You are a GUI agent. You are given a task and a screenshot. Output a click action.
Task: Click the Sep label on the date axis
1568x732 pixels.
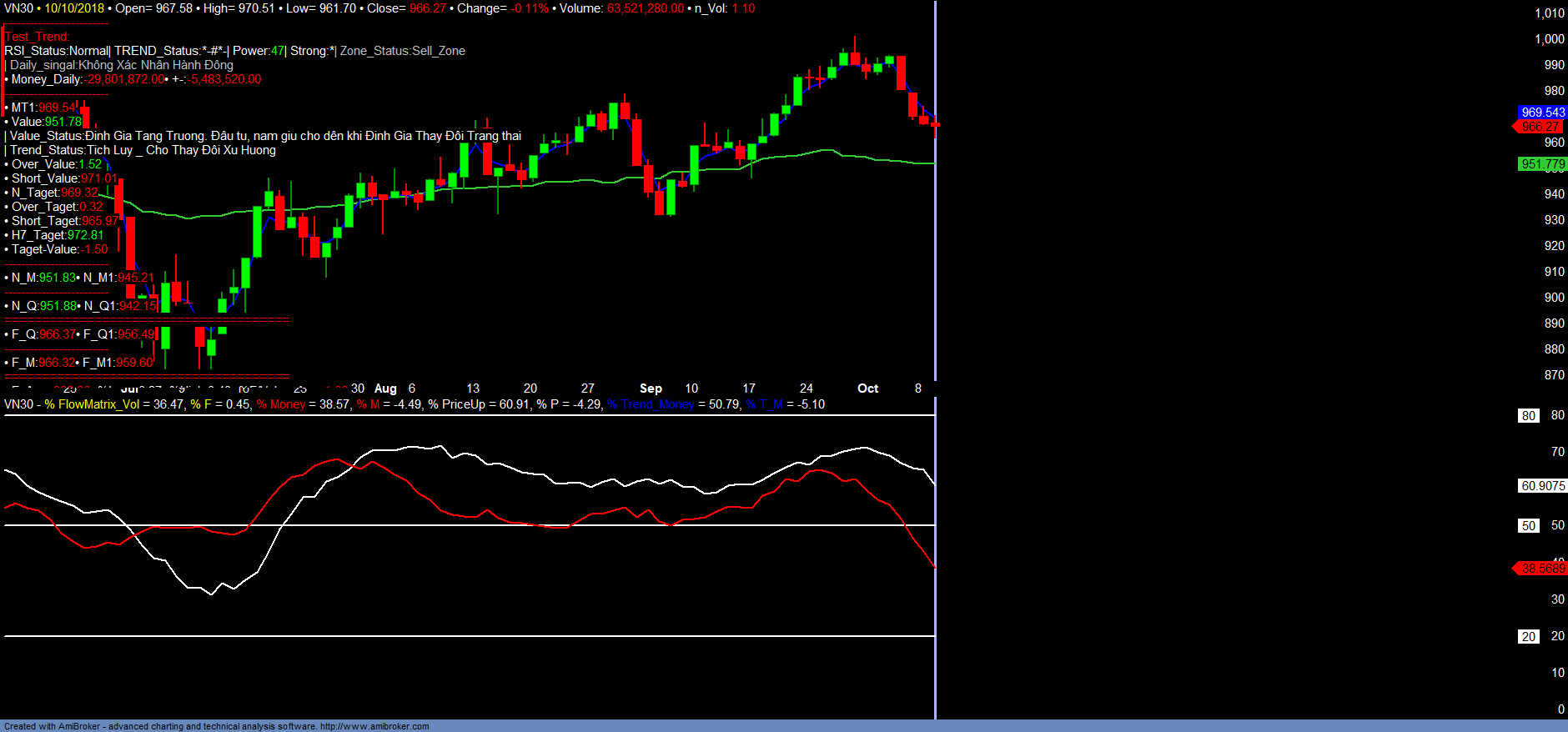pyautogui.click(x=651, y=389)
